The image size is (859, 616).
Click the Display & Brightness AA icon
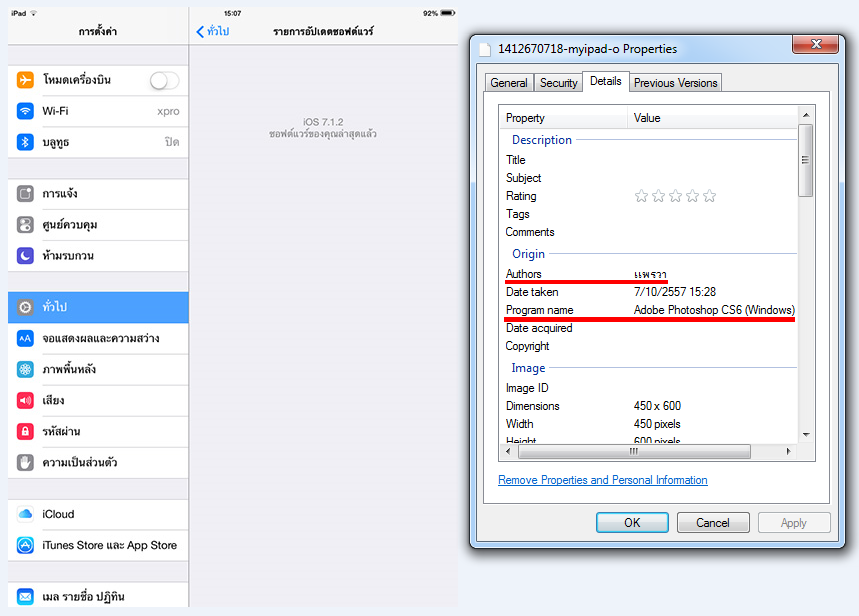pos(25,338)
